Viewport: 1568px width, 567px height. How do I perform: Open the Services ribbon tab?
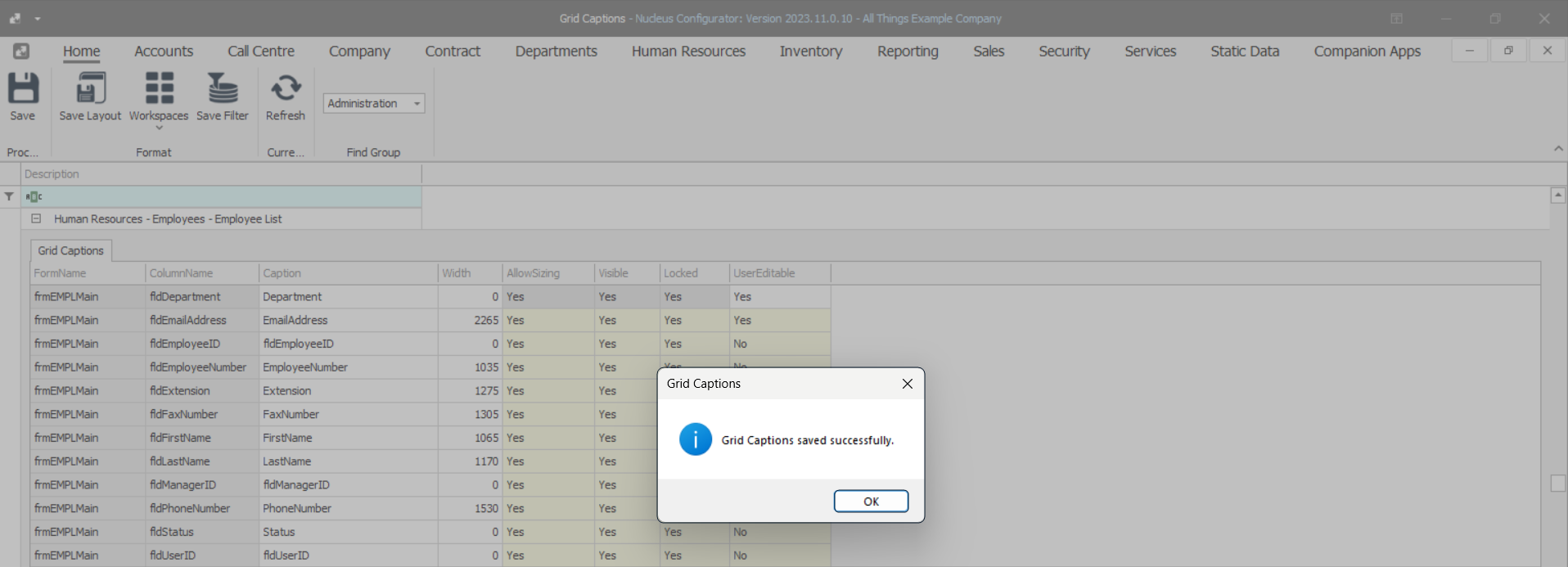1150,51
